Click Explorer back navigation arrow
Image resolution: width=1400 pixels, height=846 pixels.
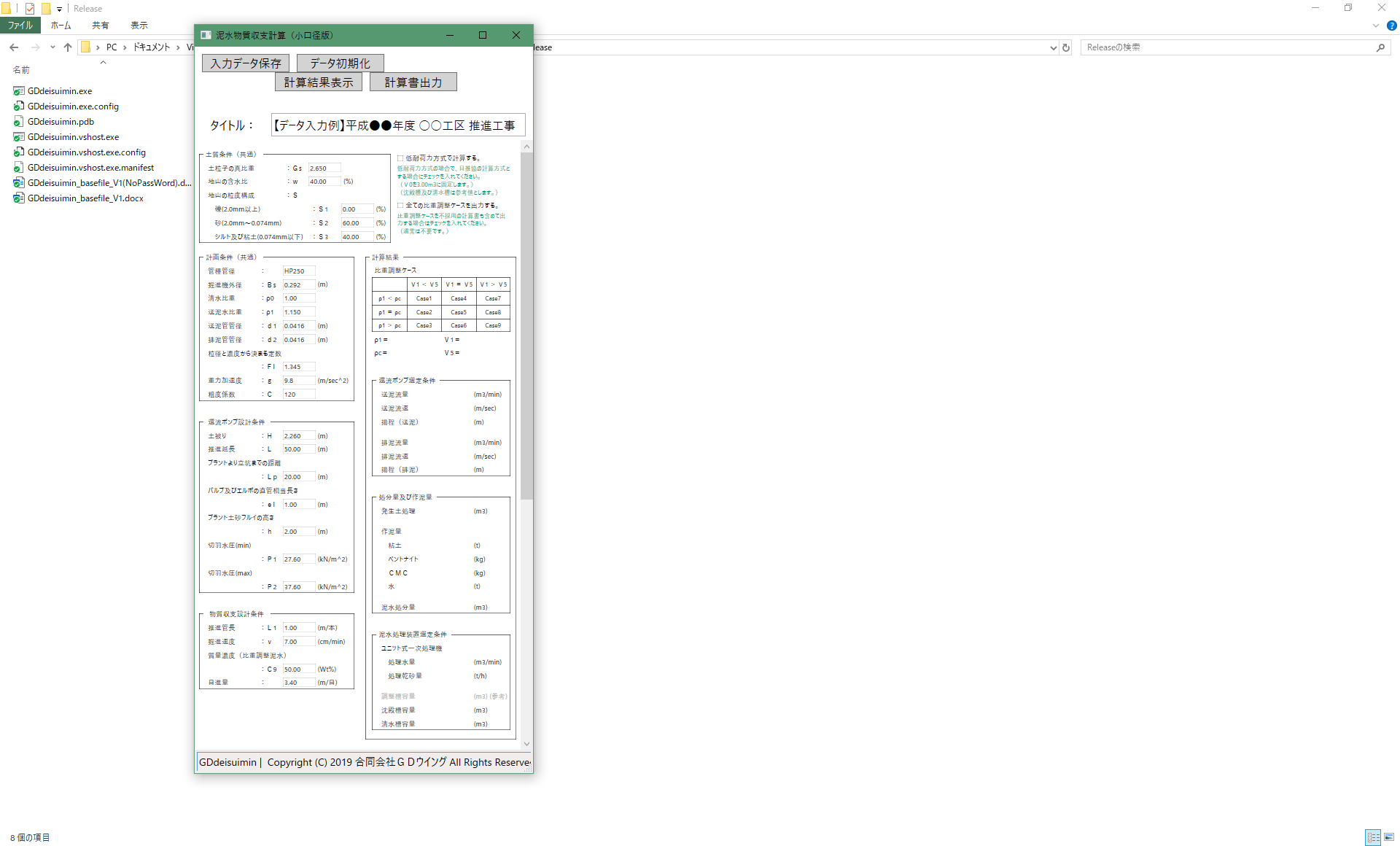click(x=14, y=47)
